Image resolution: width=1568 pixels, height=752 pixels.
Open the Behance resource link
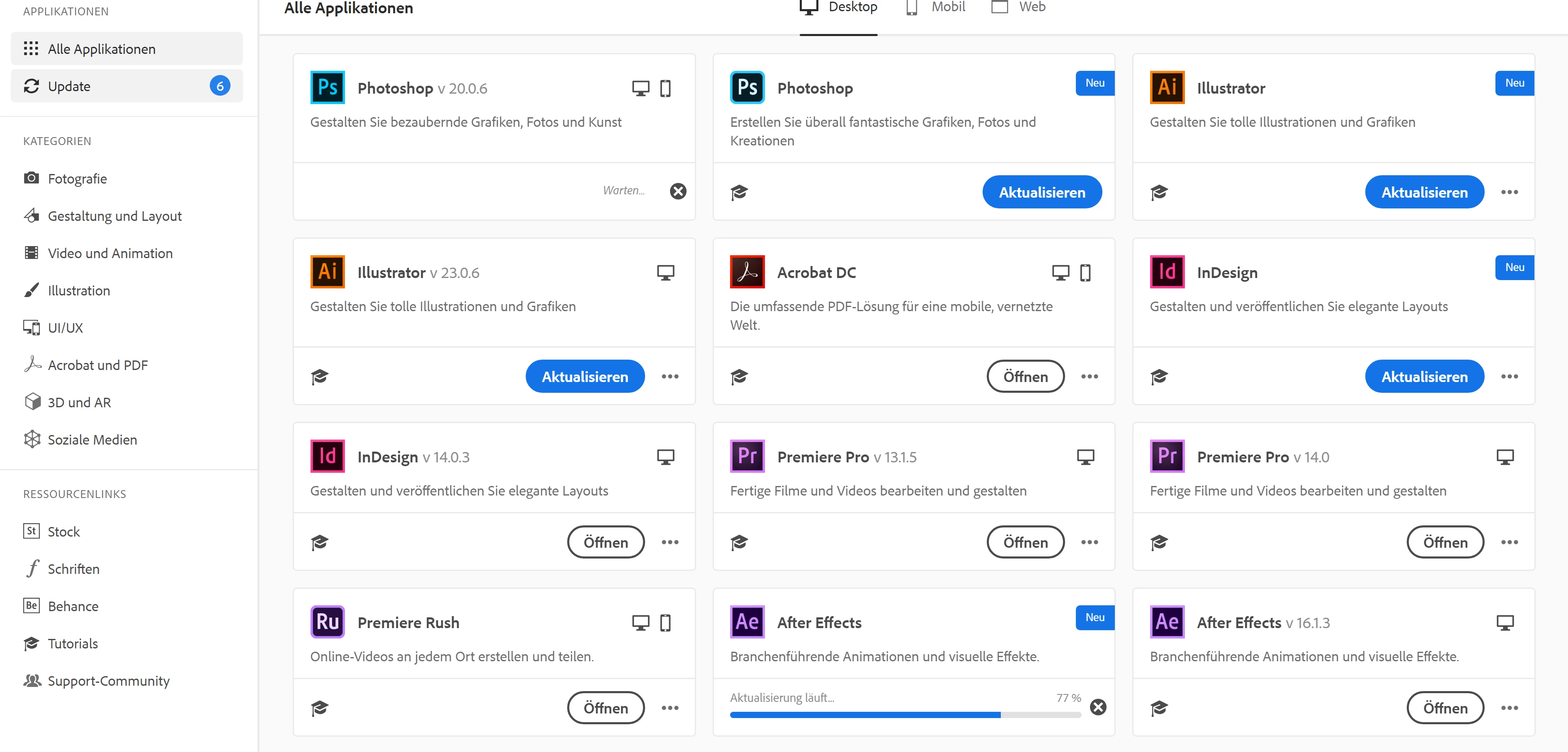73,606
